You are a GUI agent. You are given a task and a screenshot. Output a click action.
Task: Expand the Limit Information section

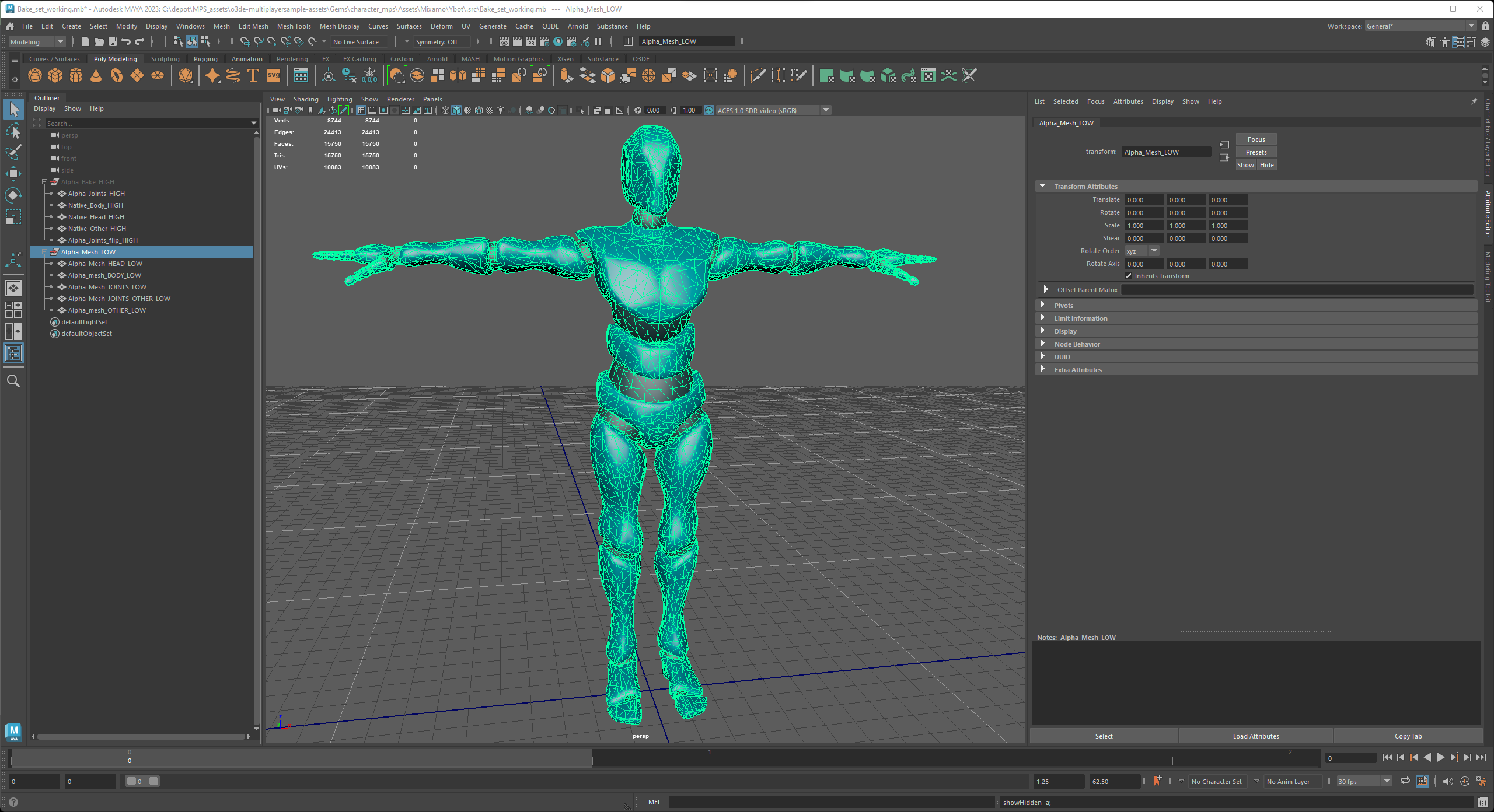tap(1043, 318)
